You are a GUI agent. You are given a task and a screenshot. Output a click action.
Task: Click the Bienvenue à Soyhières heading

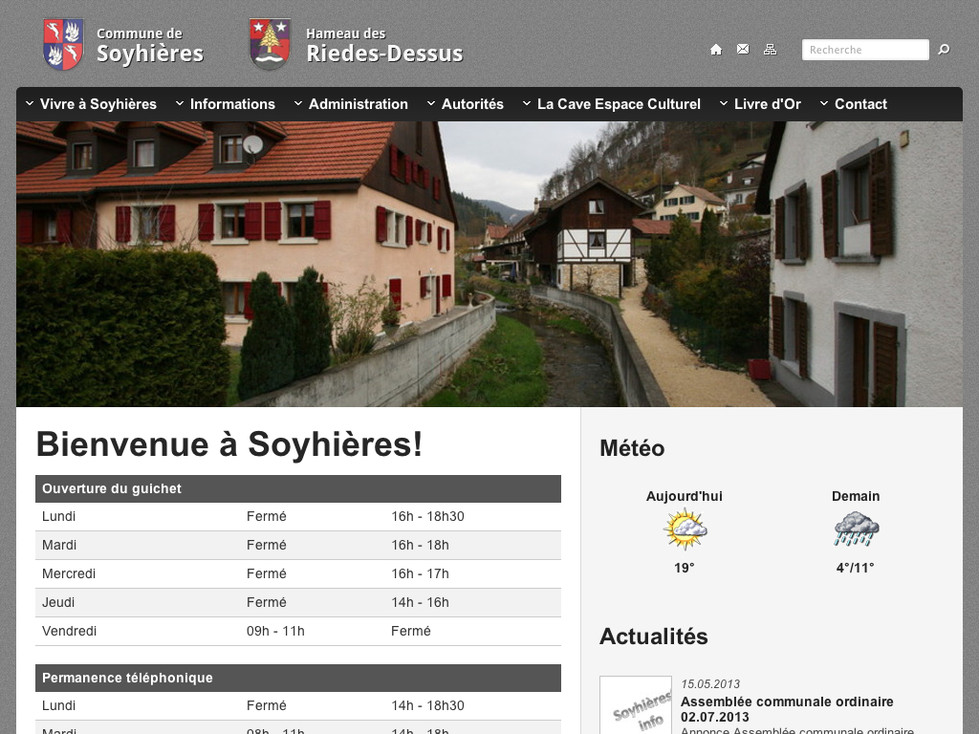(229, 444)
